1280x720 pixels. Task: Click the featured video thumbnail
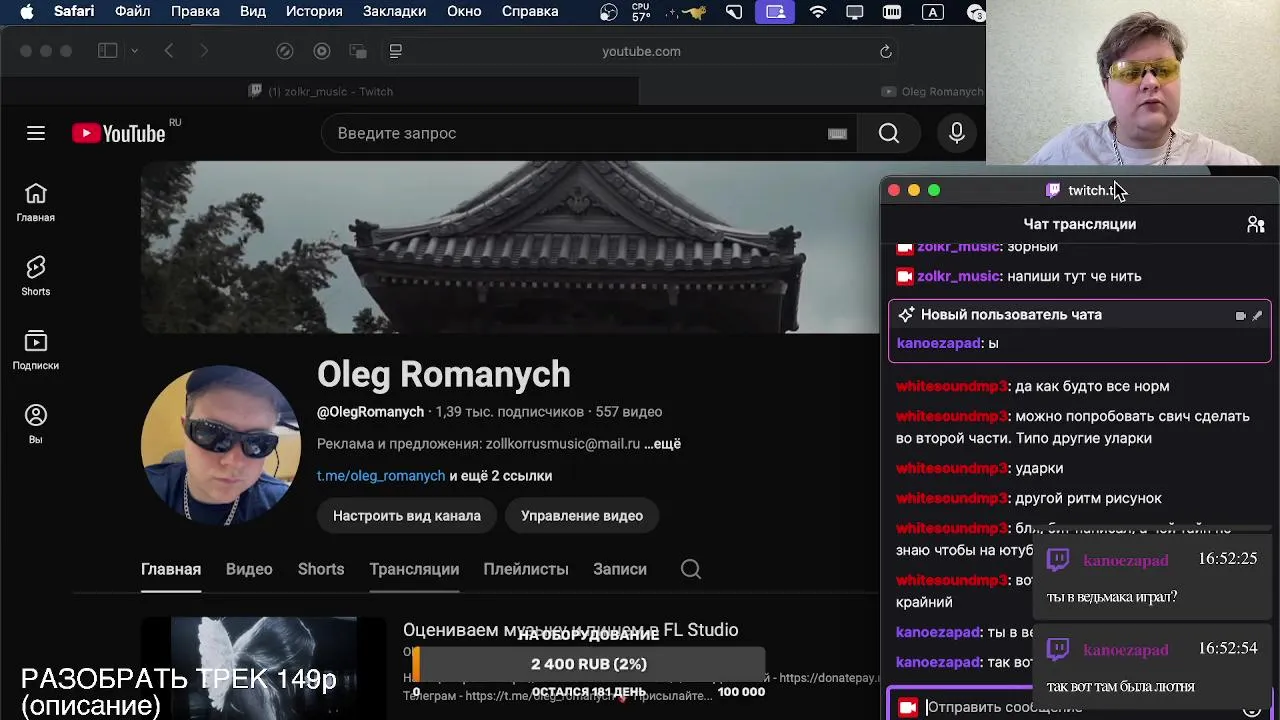(264, 668)
